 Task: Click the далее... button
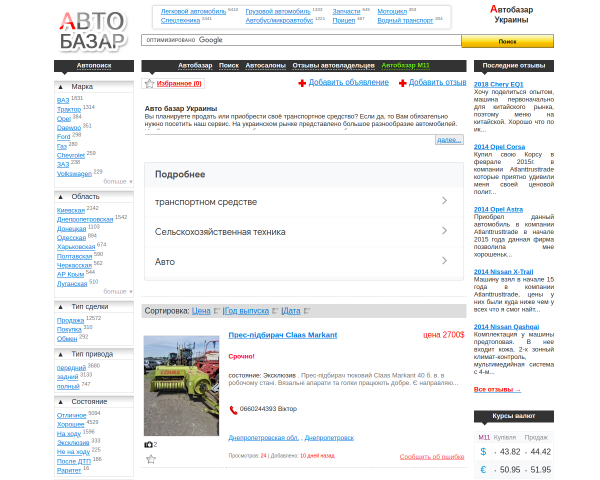449,140
